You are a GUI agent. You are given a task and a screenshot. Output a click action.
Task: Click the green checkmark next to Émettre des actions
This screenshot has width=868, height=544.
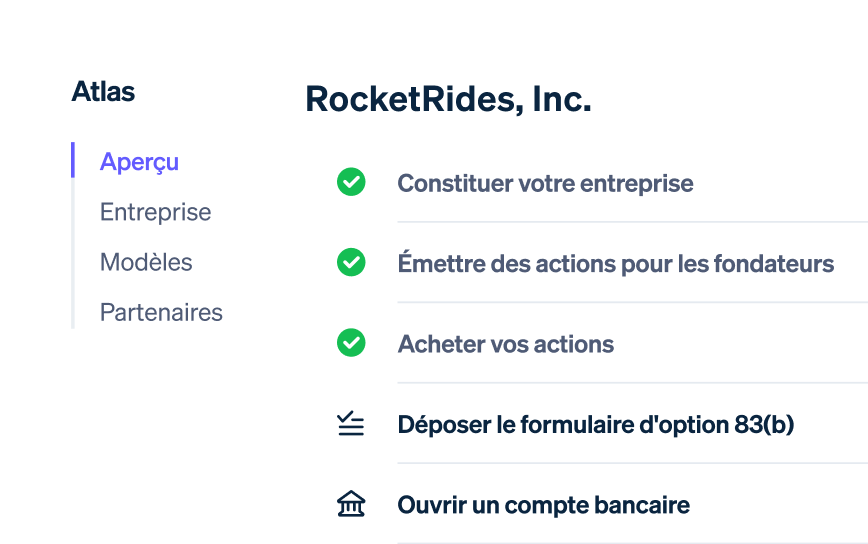351,262
